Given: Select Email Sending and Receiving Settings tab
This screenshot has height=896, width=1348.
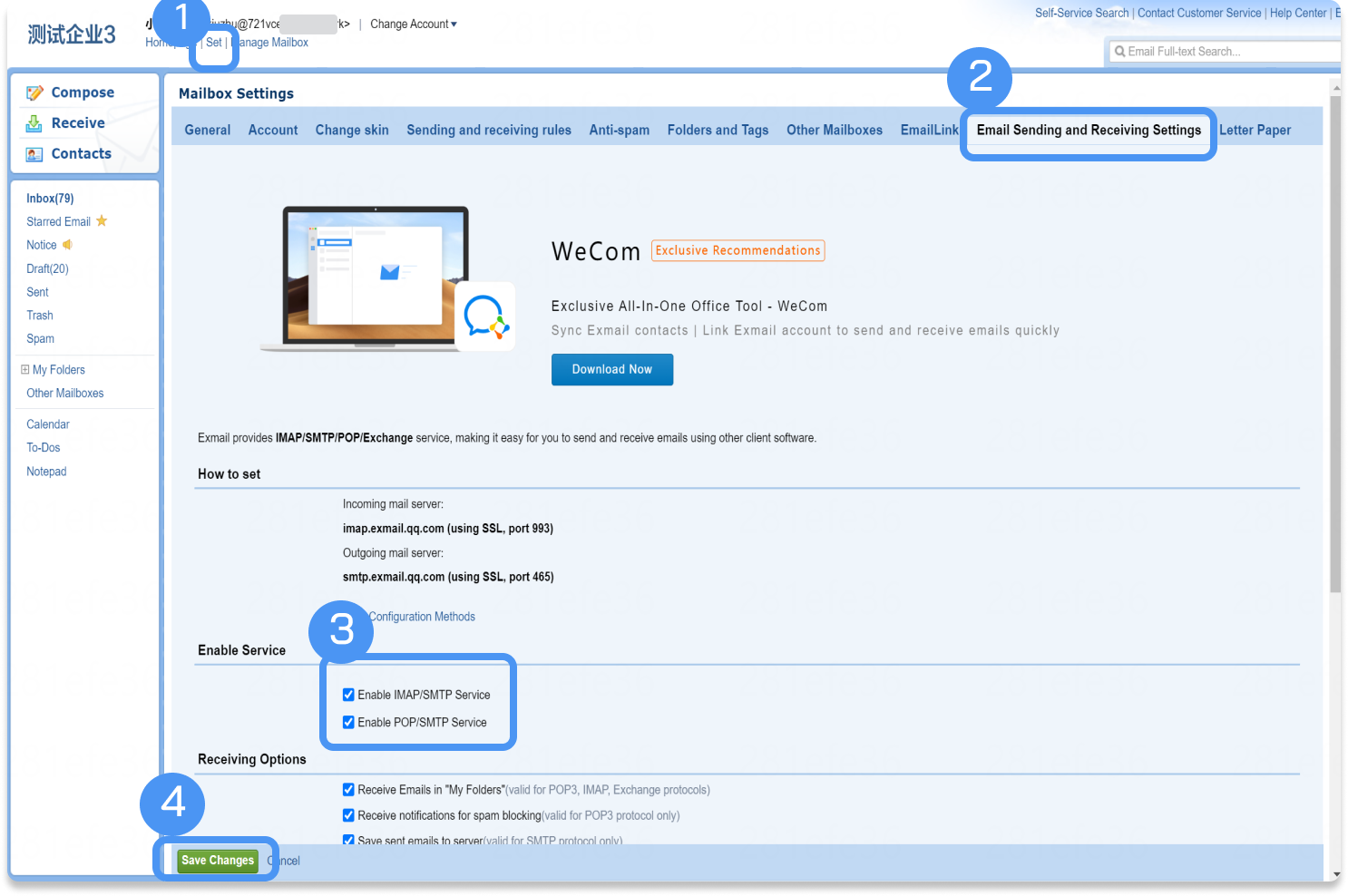Looking at the screenshot, I should click(x=1089, y=130).
